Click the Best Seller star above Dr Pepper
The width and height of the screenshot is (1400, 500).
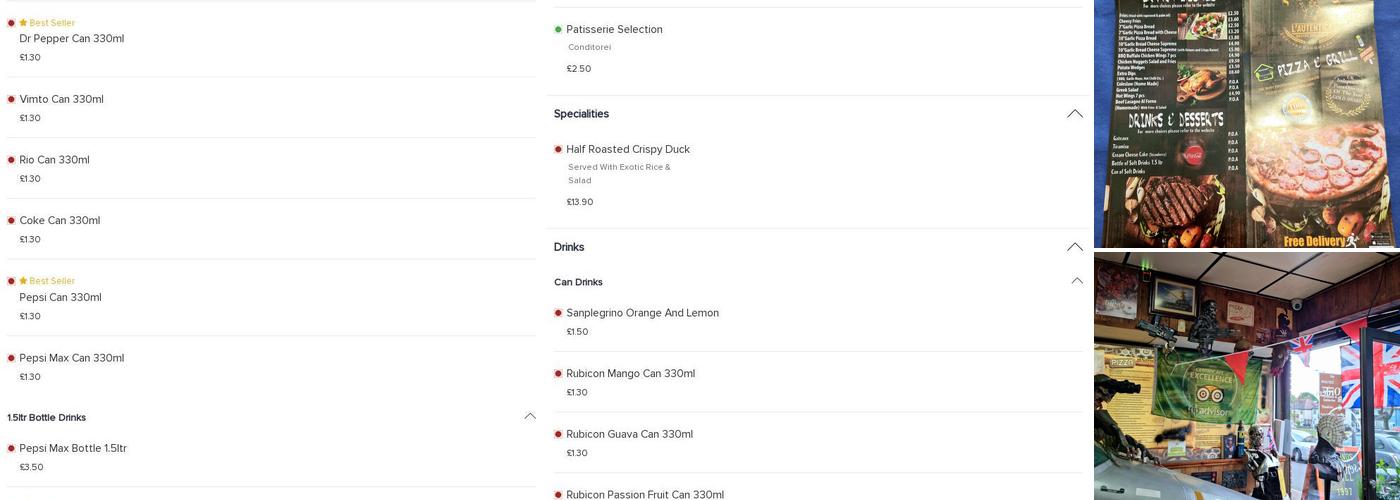click(23, 23)
